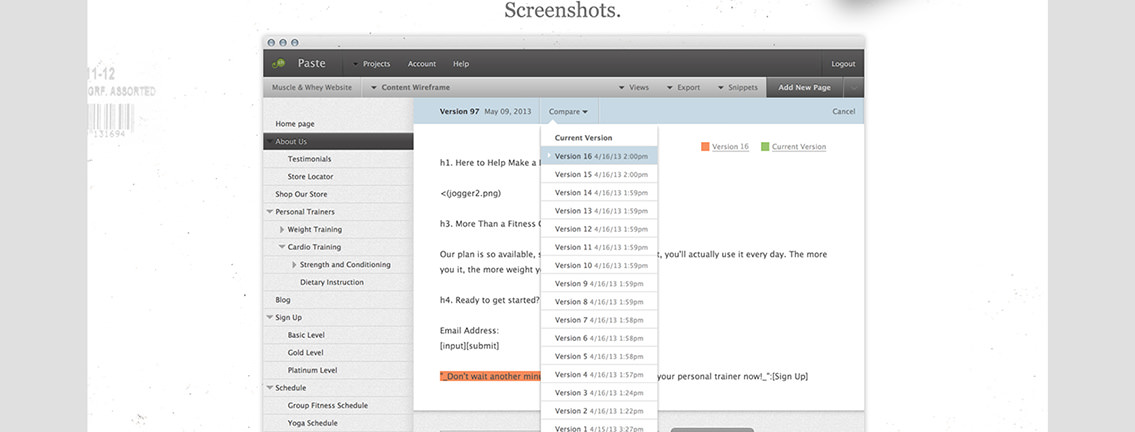The height and width of the screenshot is (432, 1135).
Task: Collapse the Personal Trainers section arrow
Action: (x=270, y=212)
